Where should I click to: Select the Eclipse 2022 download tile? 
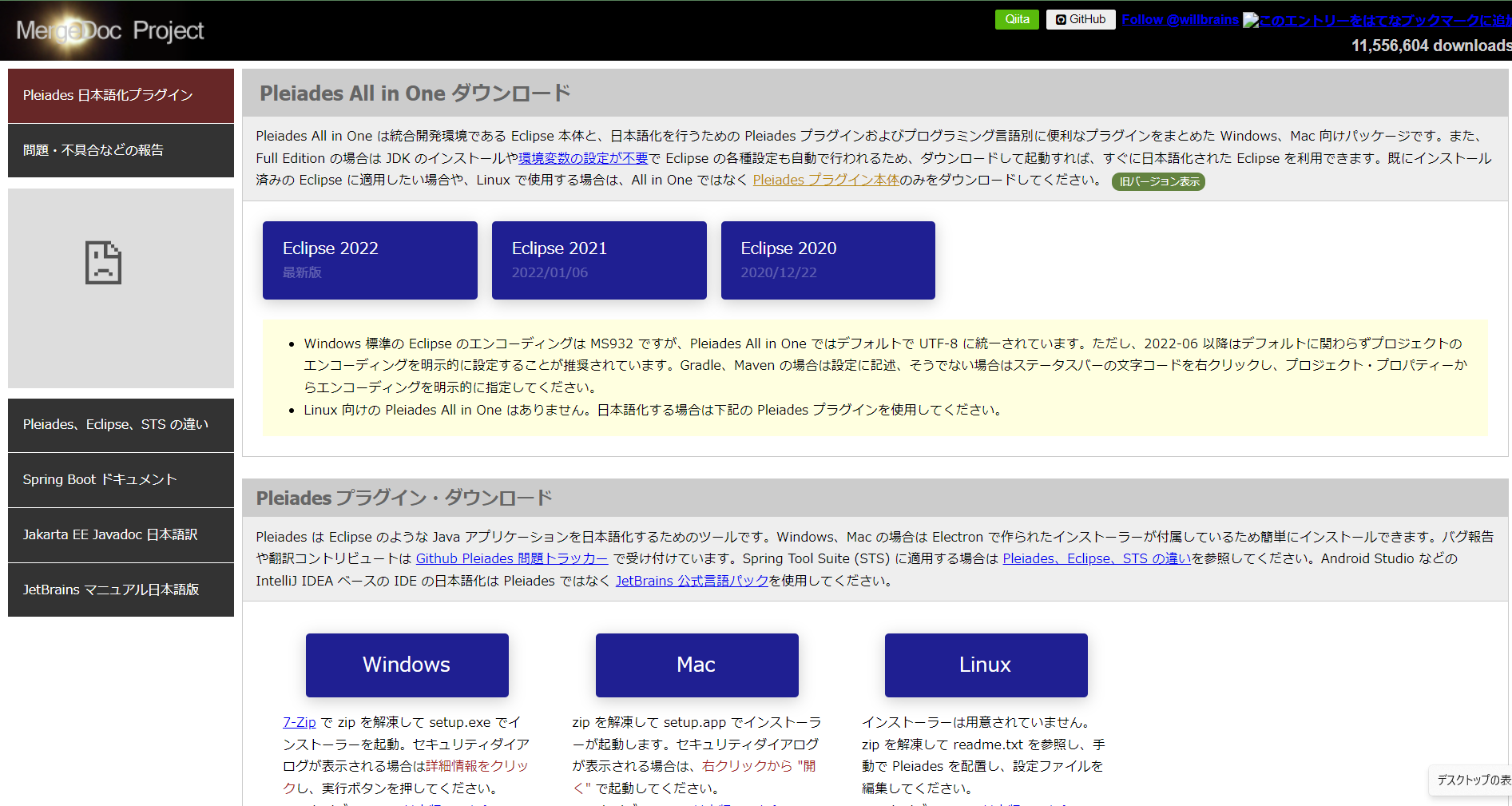(x=370, y=260)
